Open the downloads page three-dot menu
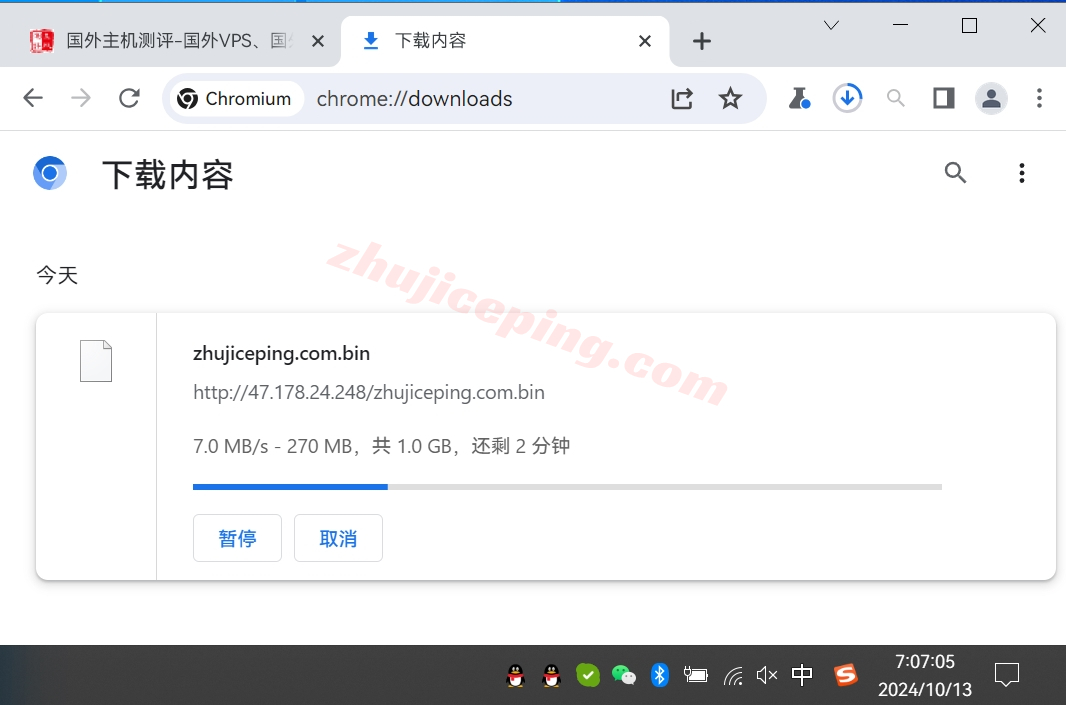The image size is (1066, 705). click(1022, 172)
